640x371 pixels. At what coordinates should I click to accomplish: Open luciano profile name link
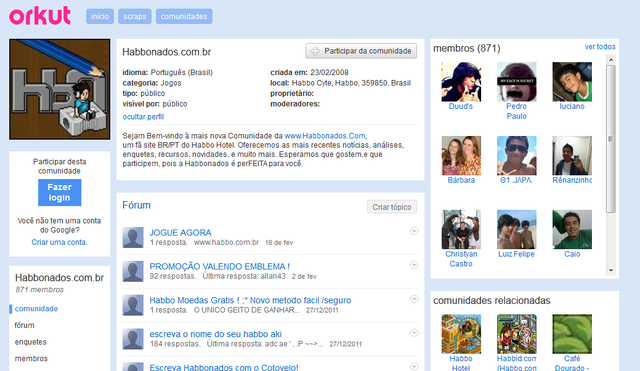pos(572,106)
